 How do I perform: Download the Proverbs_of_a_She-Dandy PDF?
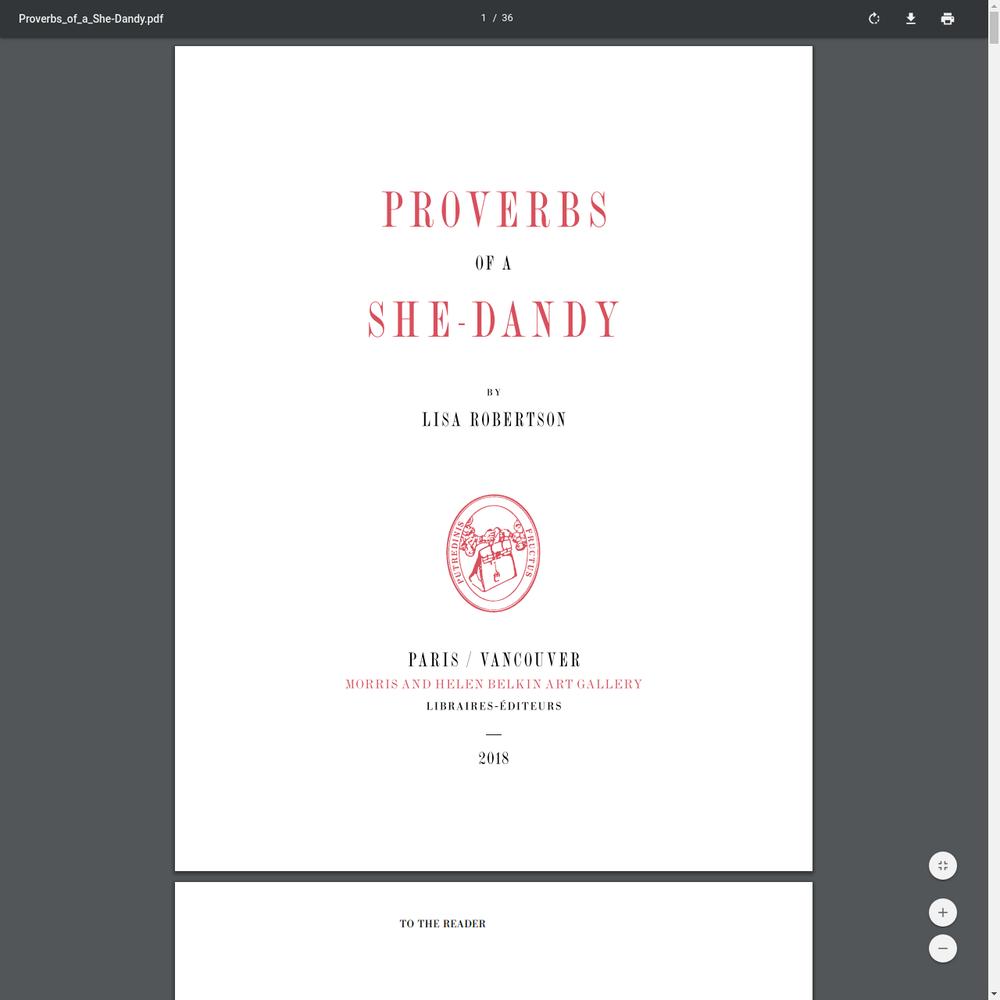[x=911, y=18]
